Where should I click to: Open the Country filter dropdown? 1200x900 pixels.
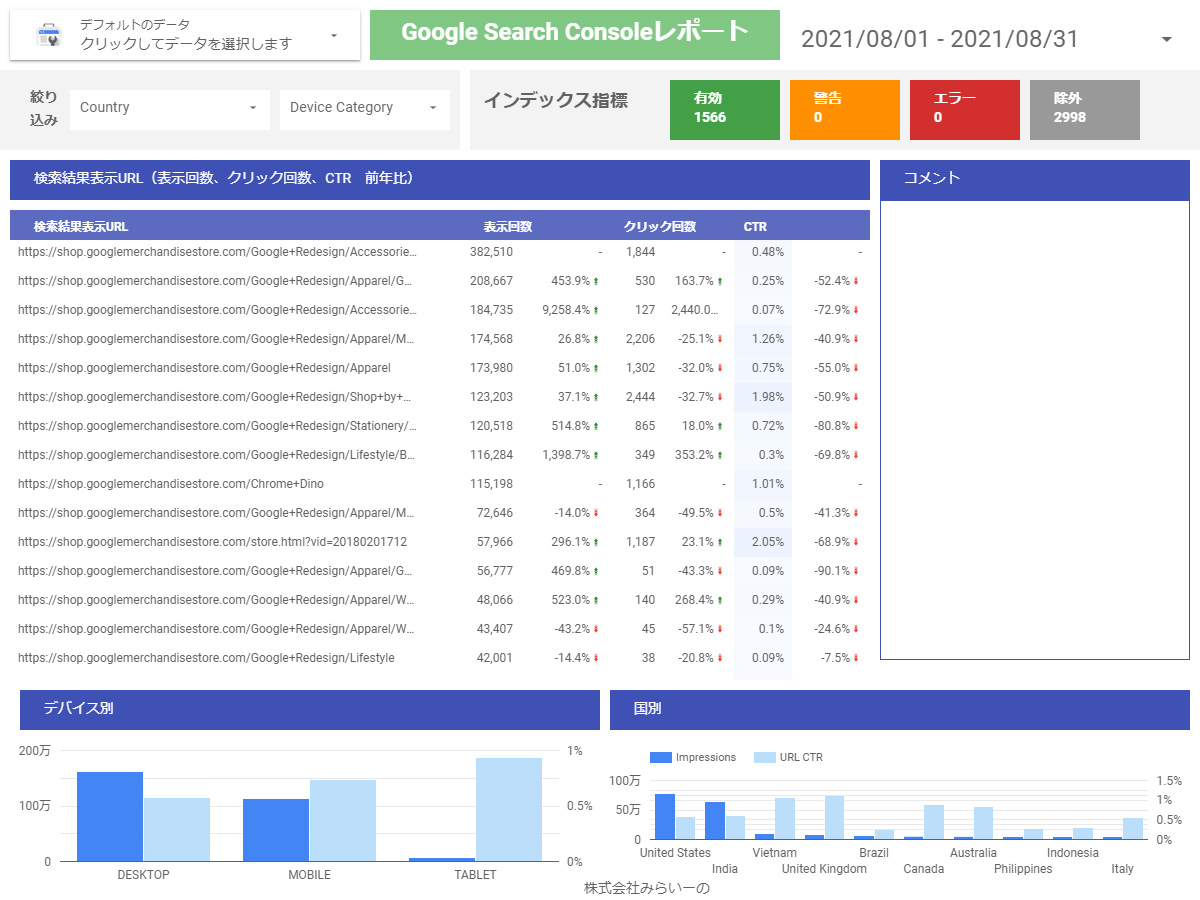[x=170, y=108]
